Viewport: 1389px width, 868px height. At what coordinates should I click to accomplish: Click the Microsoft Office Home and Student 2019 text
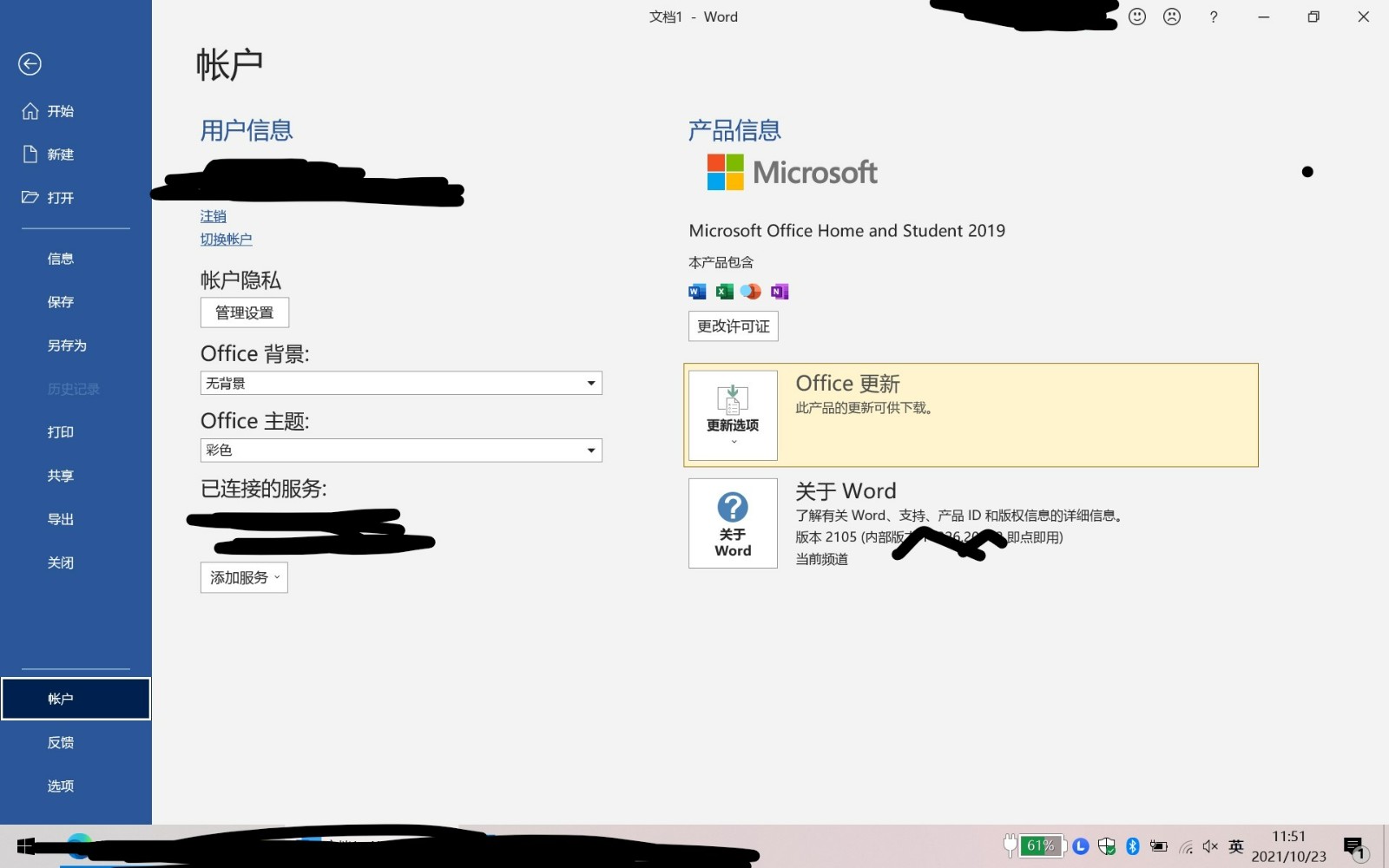coord(847,231)
